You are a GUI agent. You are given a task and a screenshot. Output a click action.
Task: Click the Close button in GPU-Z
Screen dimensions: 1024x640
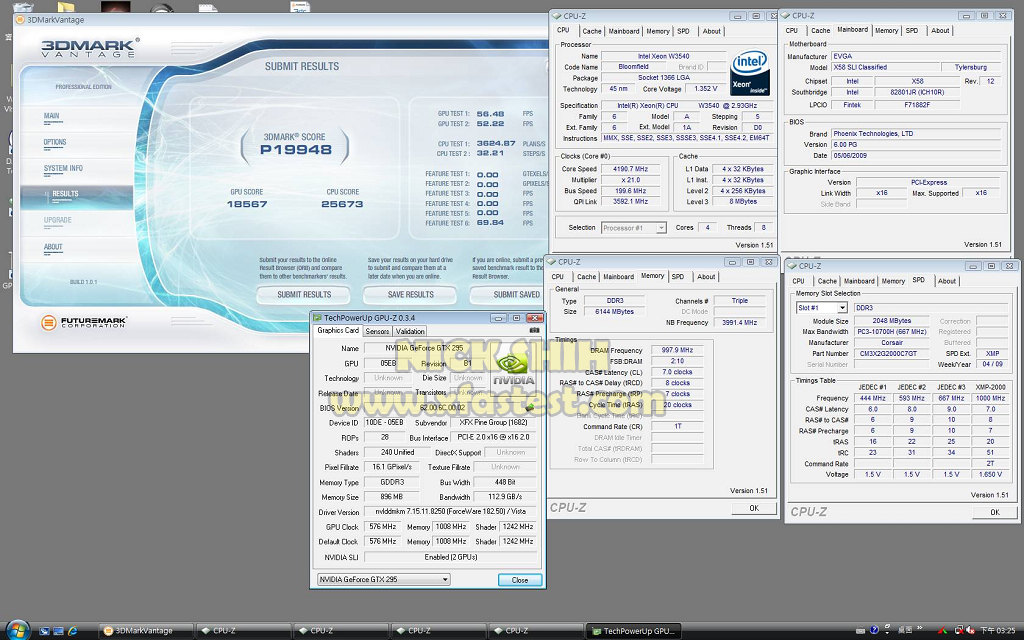pyautogui.click(x=520, y=579)
